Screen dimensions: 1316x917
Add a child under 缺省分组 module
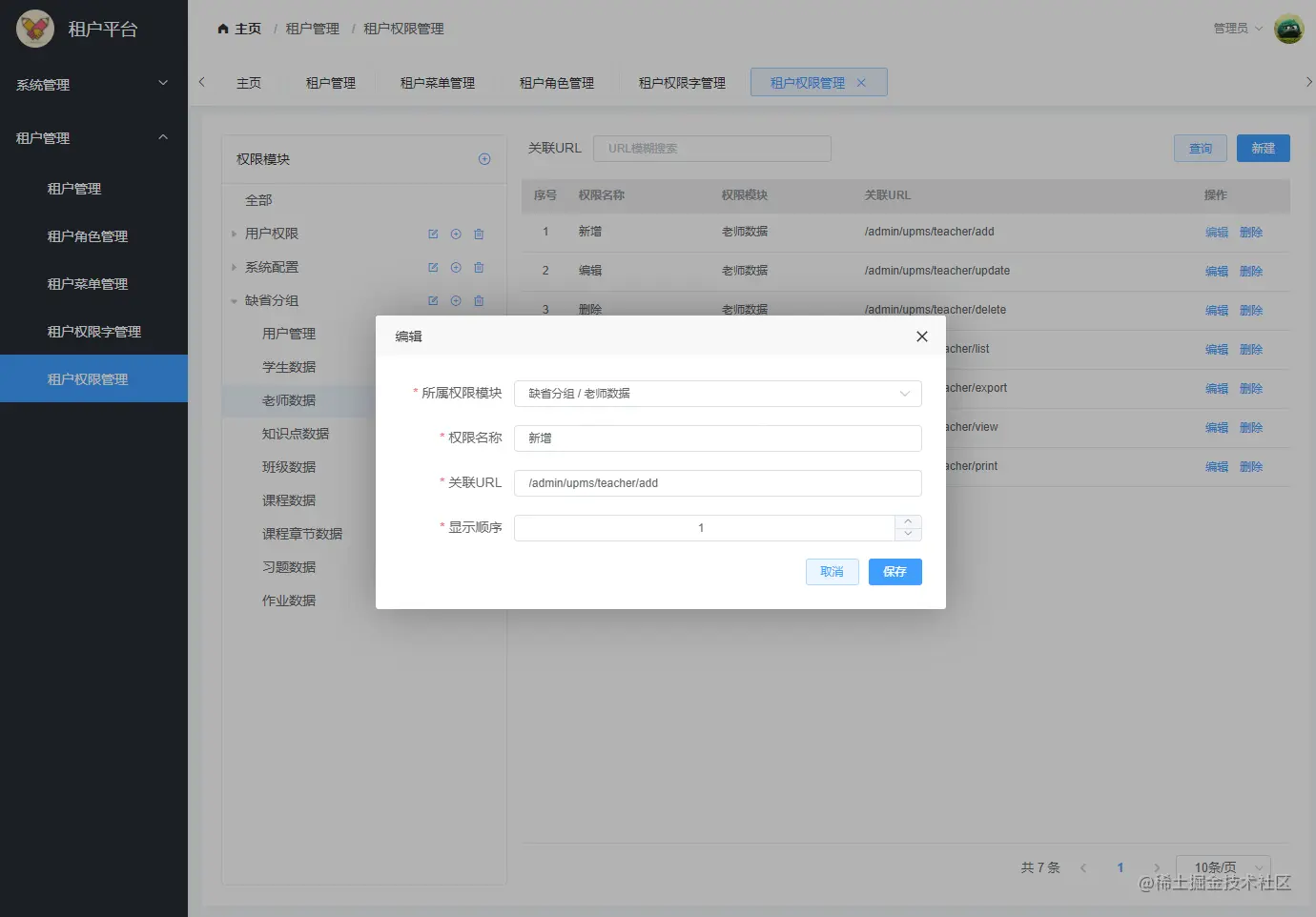[456, 300]
